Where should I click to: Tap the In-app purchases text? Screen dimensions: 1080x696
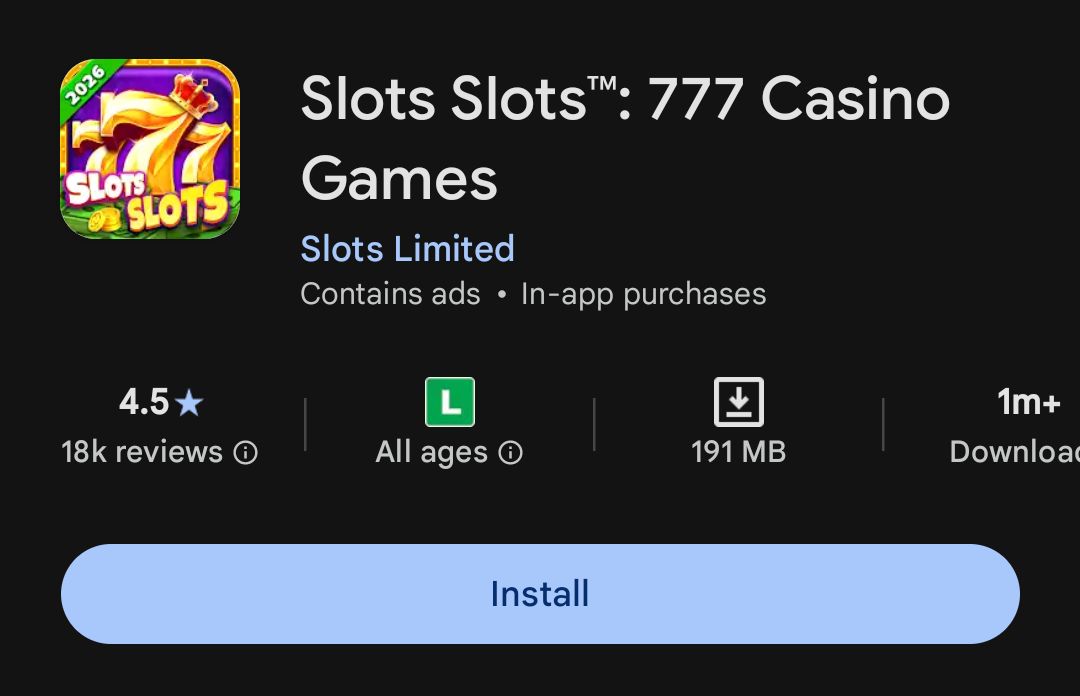[643, 294]
